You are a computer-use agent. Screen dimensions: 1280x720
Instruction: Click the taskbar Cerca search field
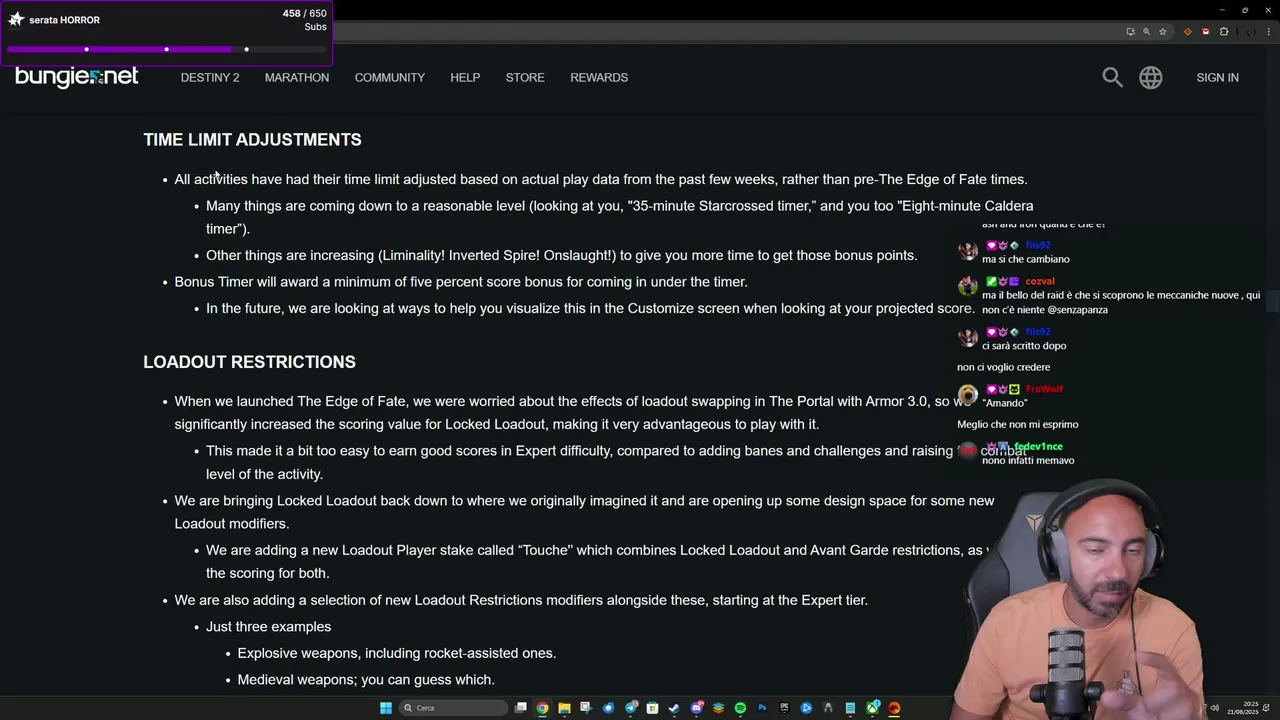[453, 708]
